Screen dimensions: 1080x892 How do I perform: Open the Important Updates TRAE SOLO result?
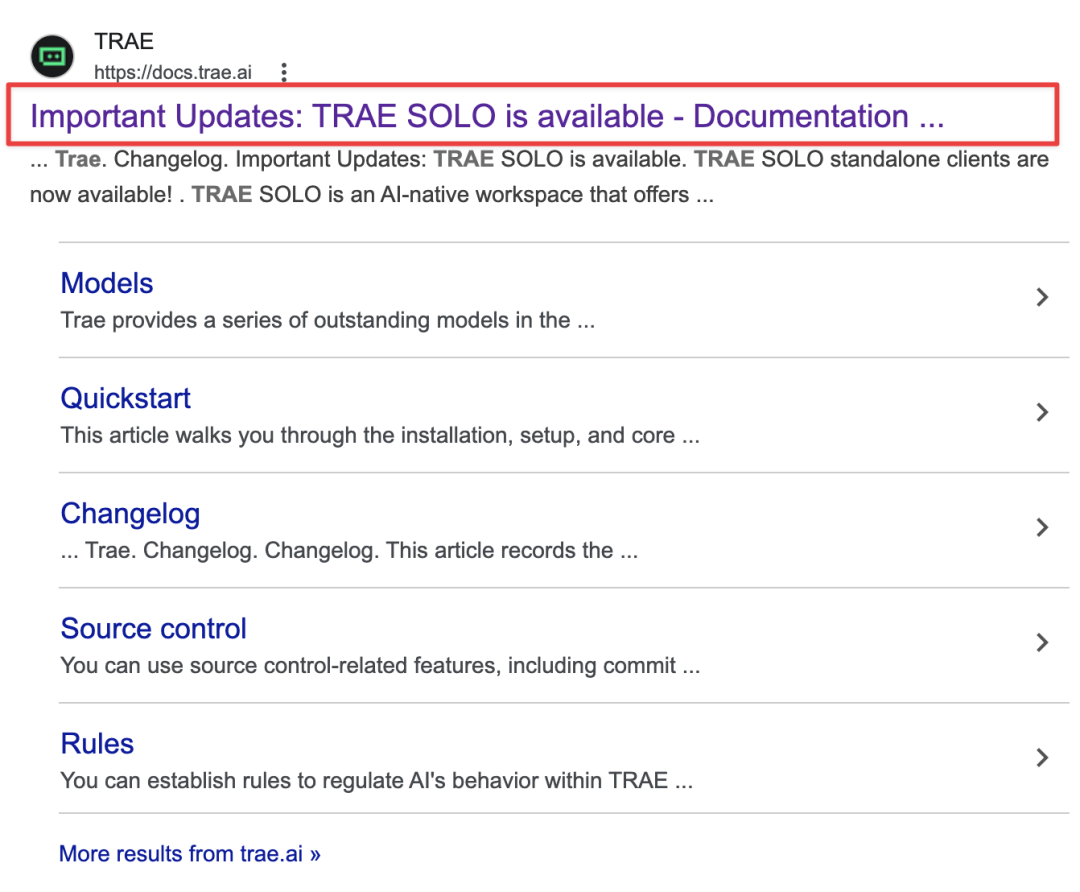(487, 116)
